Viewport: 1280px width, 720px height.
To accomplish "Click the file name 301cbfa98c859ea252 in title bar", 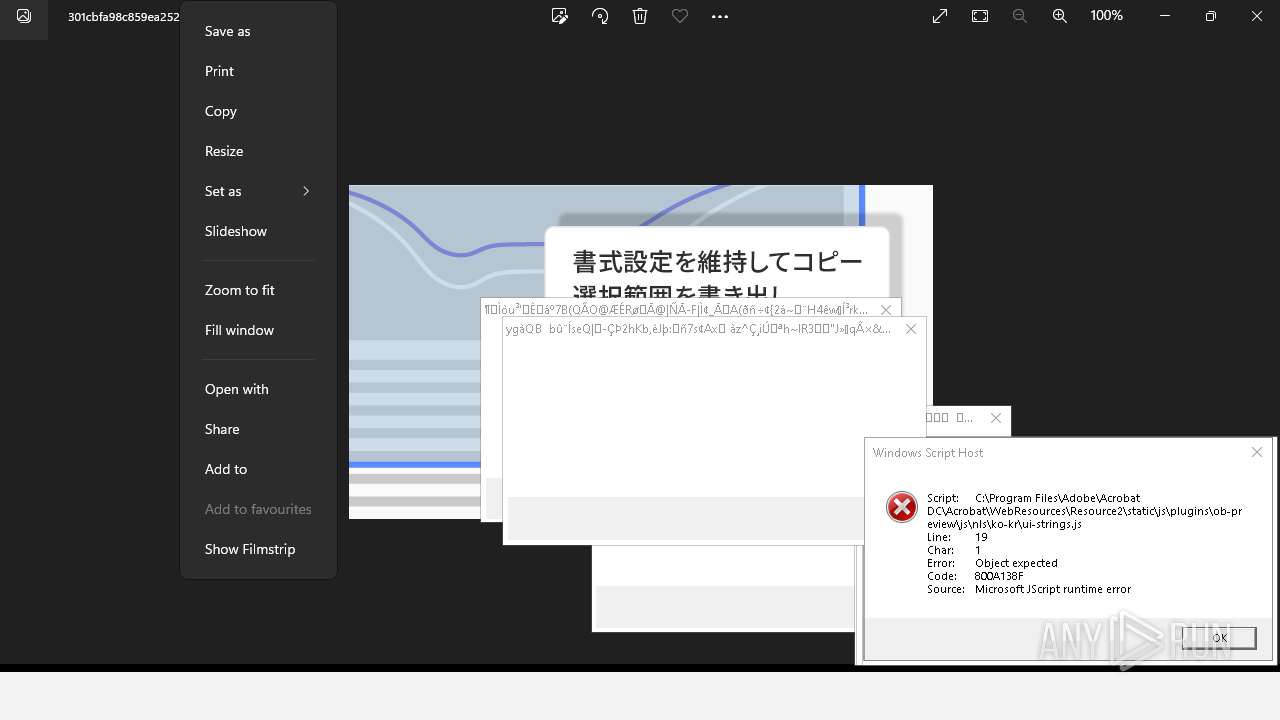I will tap(124, 17).
